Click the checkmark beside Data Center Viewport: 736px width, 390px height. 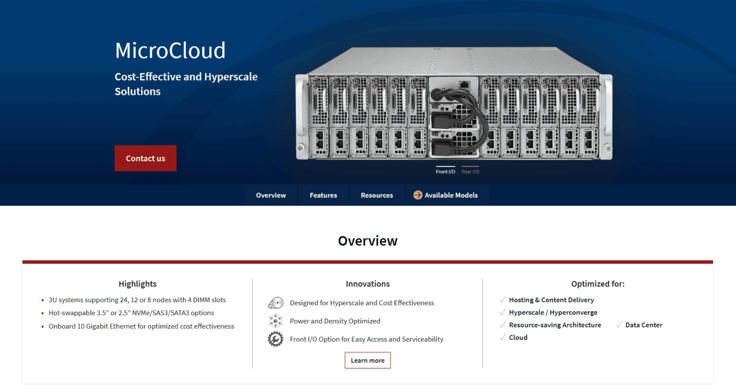pyautogui.click(x=619, y=325)
